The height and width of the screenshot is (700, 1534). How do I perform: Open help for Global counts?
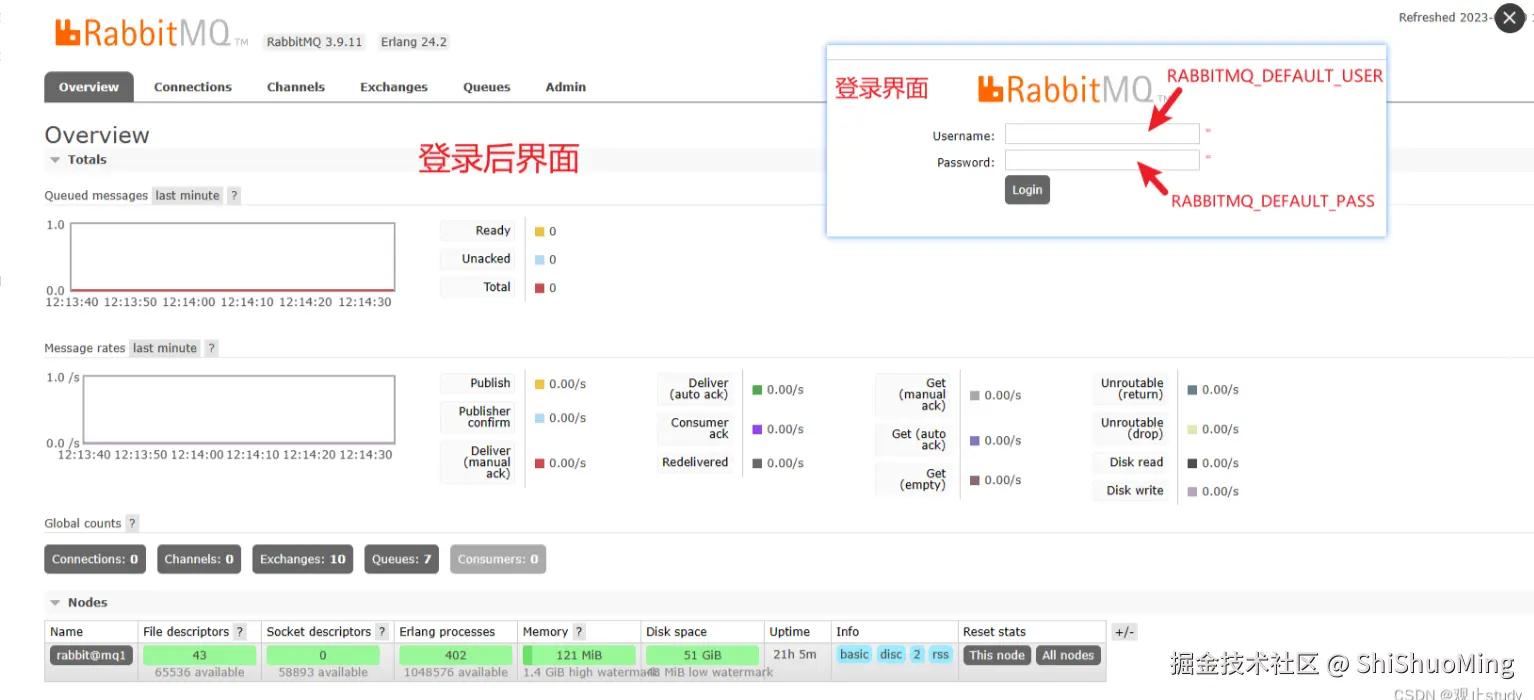coord(132,523)
